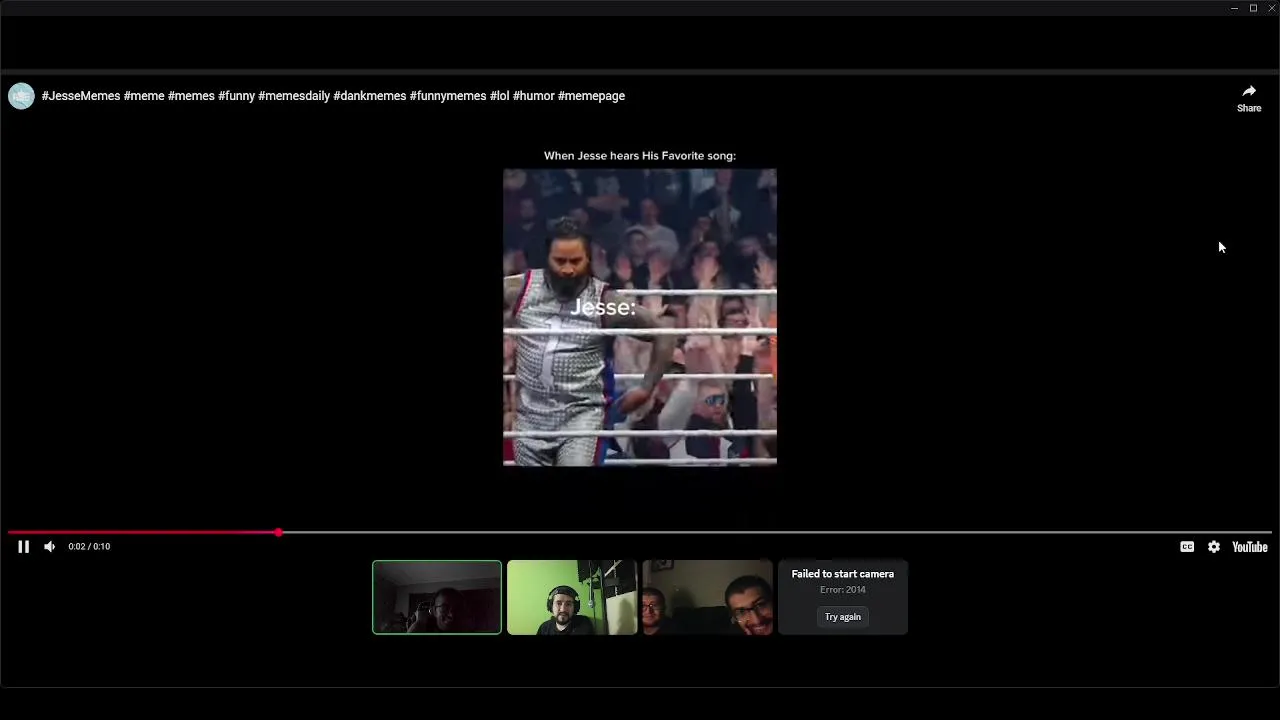Click the video frame with 'Jesse:' caption
Screen dimensions: 1280x720
640,318
